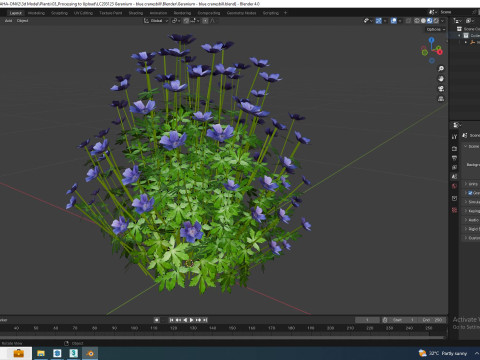Switch to the Layout workspace tab

click(16, 13)
